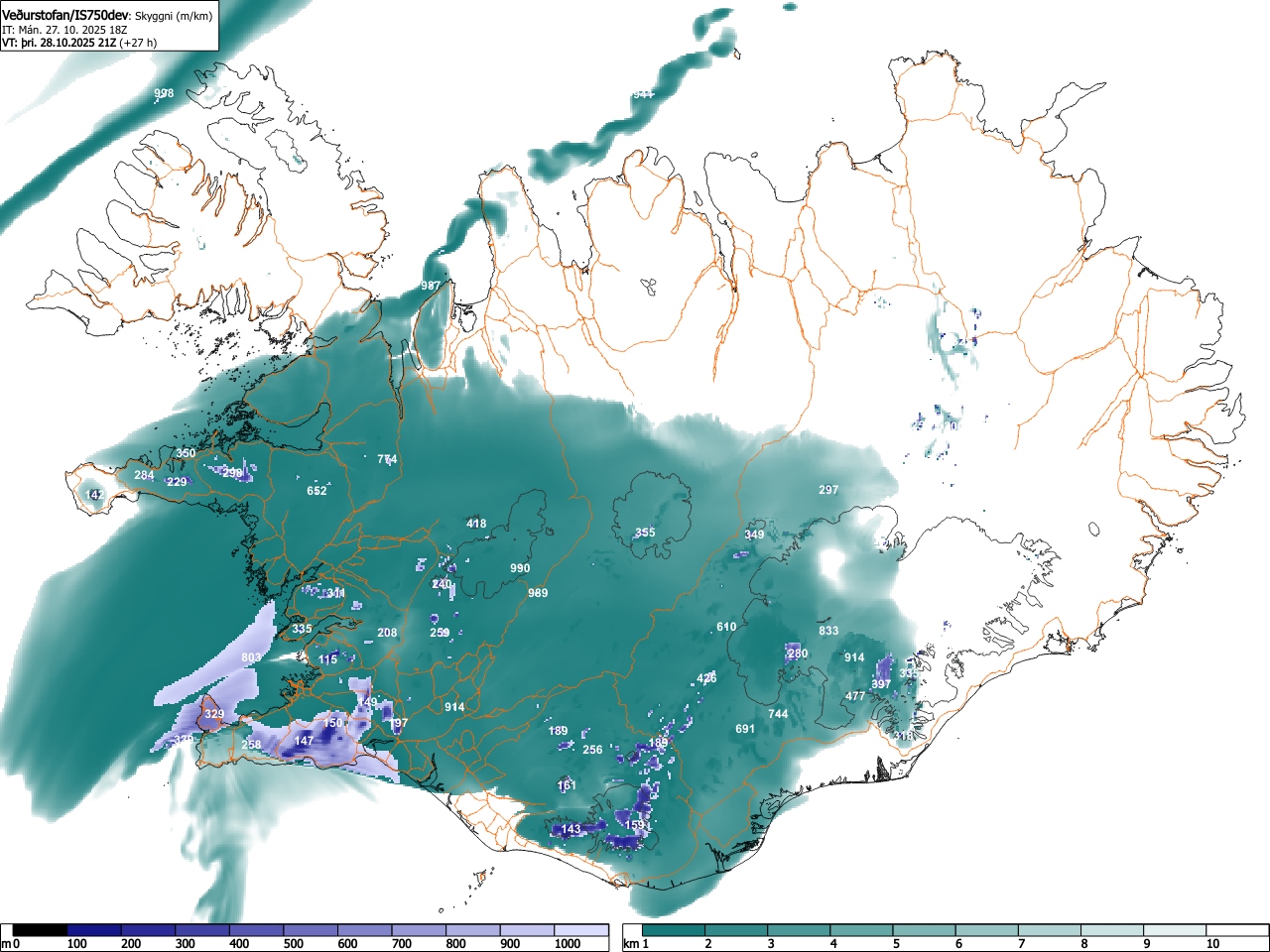Click the black 0–100 m legend swatch
Screen dimensions: 1270x952
pyautogui.click(x=41, y=930)
